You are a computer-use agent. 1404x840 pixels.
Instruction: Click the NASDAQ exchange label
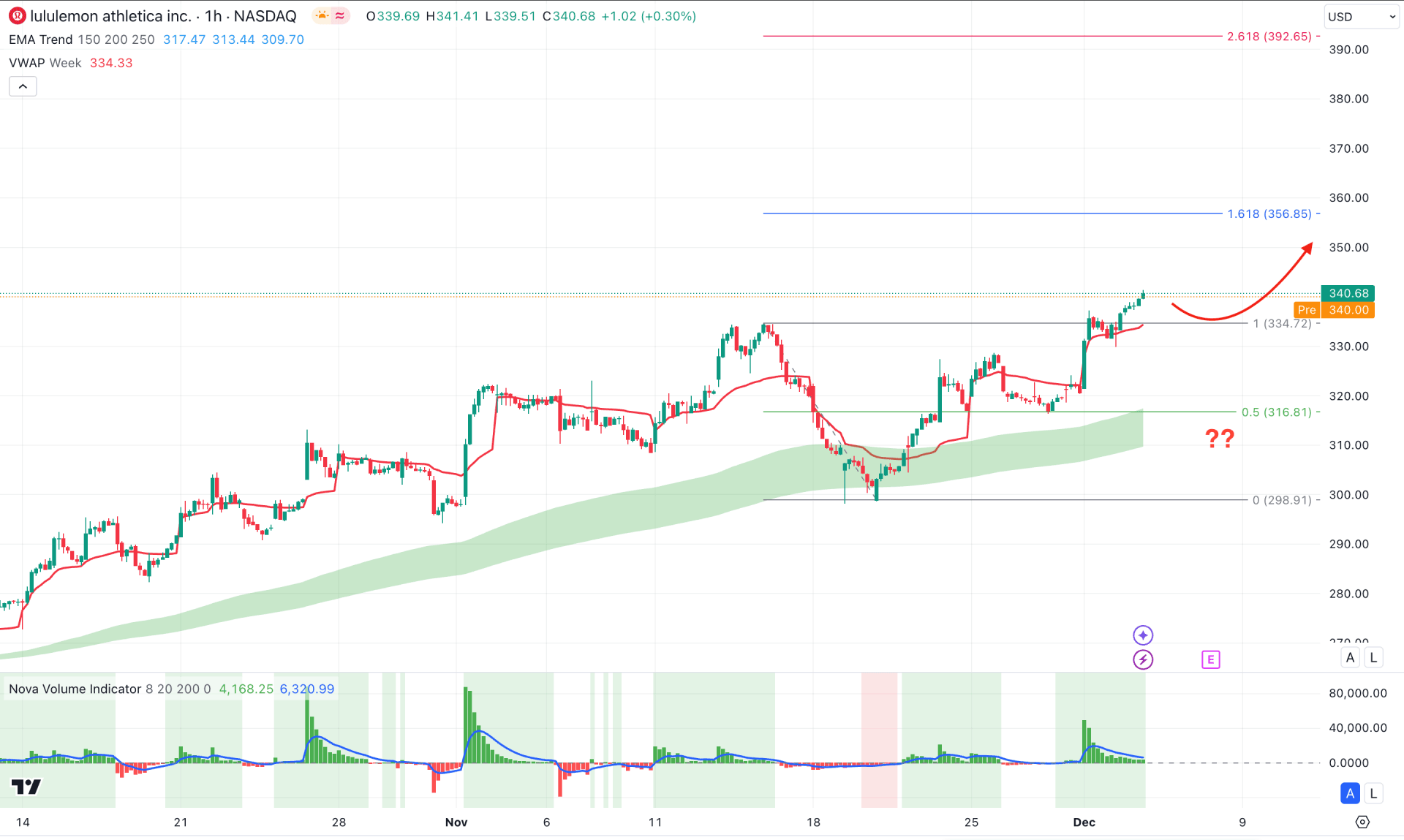pyautogui.click(x=265, y=16)
